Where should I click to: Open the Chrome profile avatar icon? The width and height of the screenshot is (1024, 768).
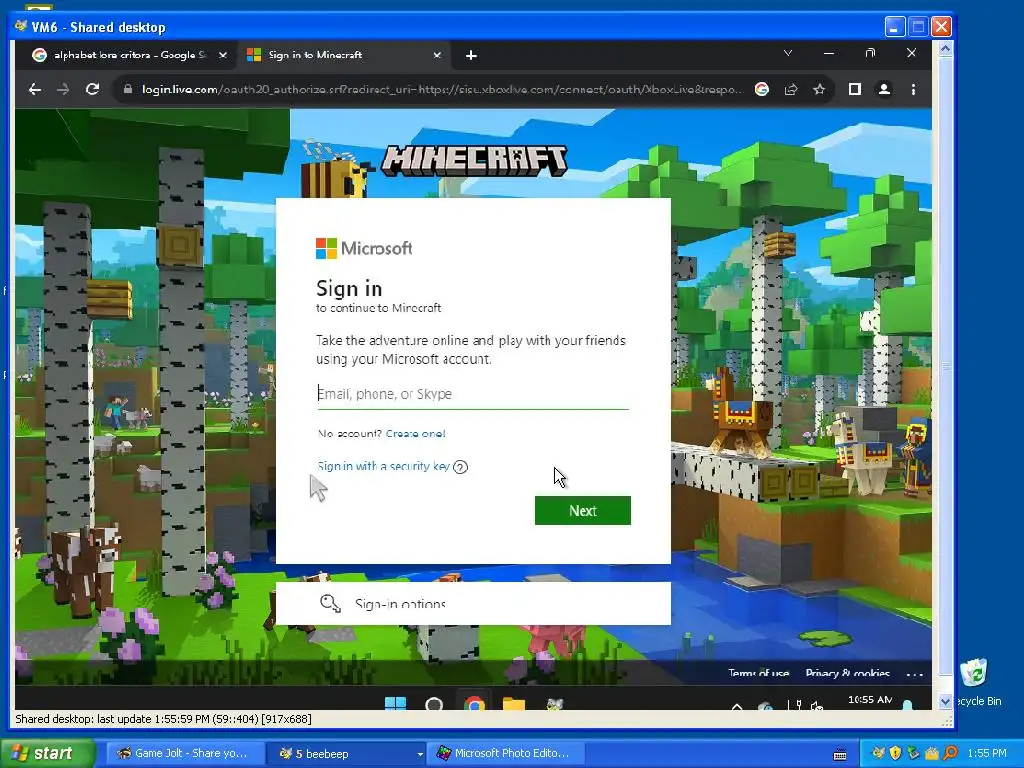pos(884,89)
